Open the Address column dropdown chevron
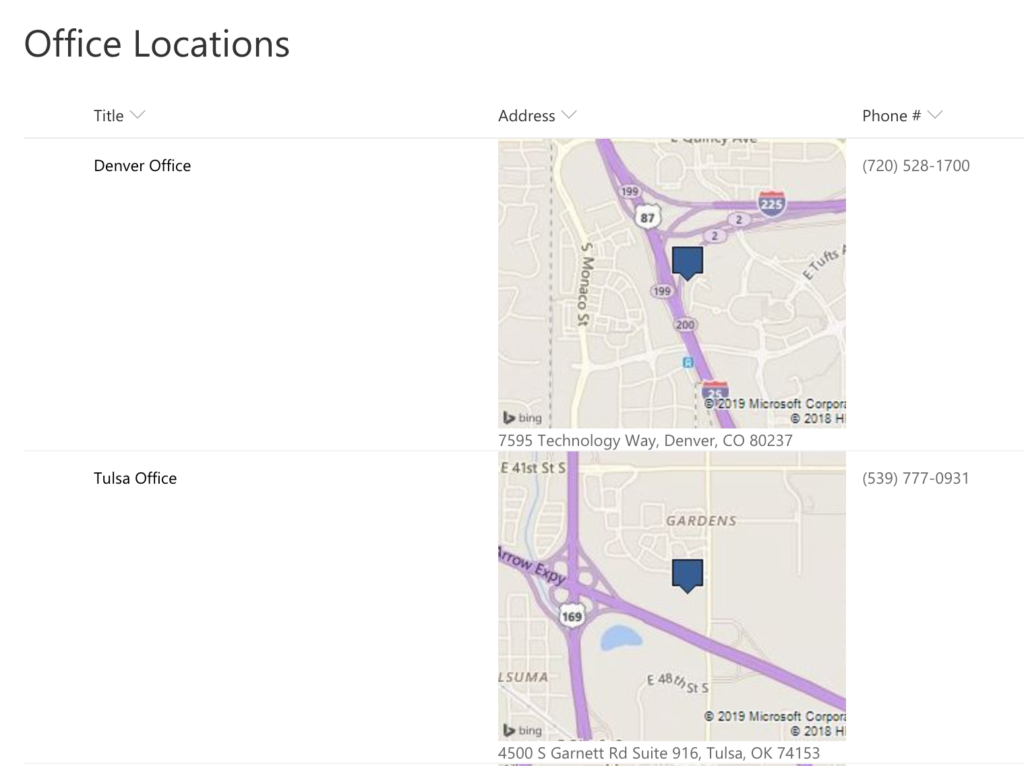The image size is (1024, 766). [x=569, y=115]
